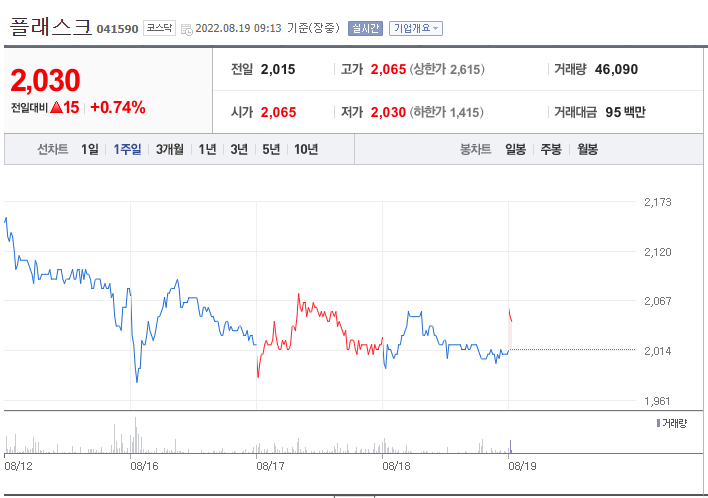Click the 08/18 date axis label
This screenshot has width=708, height=498.
396,465
